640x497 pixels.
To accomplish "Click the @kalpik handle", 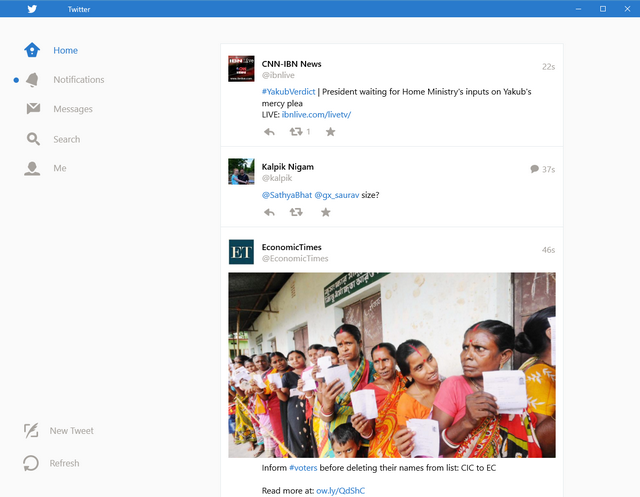I will coord(277,178).
